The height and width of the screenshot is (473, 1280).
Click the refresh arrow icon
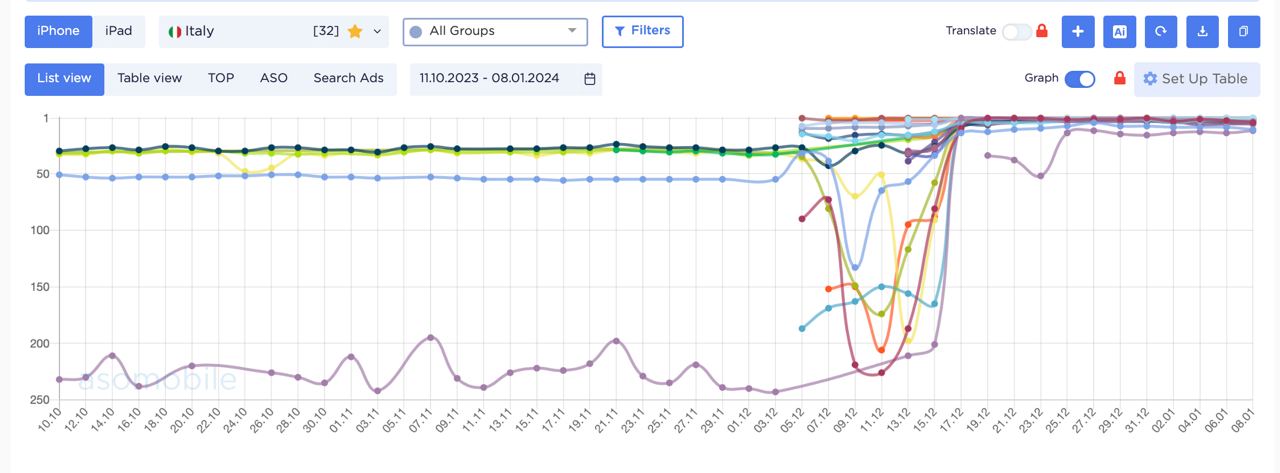[x=1161, y=31]
